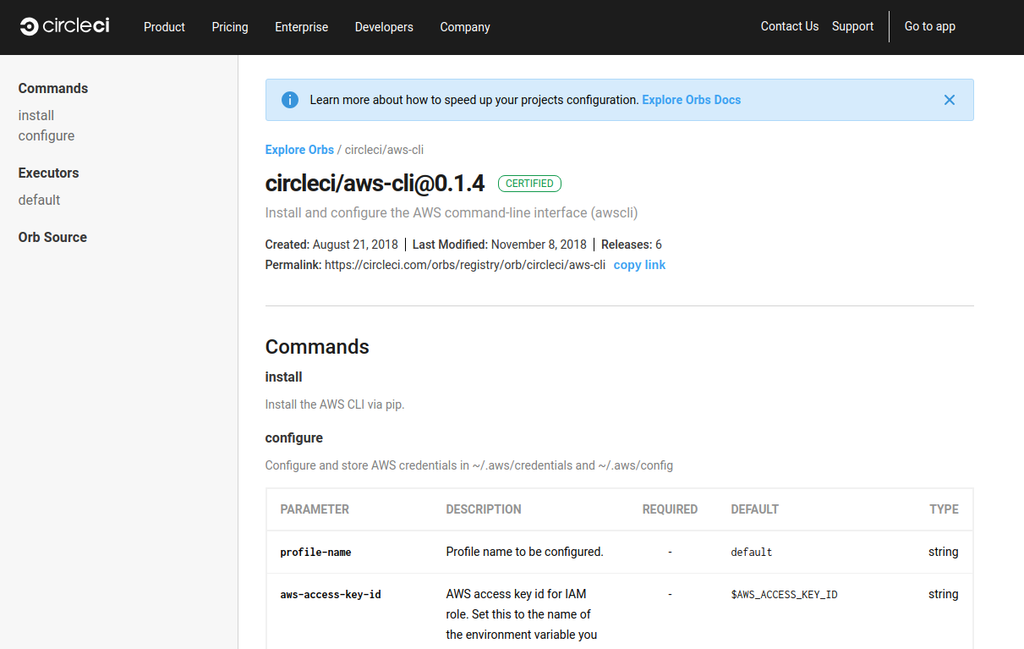Open the Product menu
The height and width of the screenshot is (649, 1024).
tap(164, 27)
